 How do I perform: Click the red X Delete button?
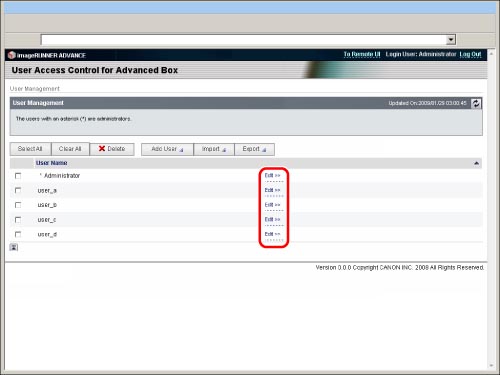(112, 149)
